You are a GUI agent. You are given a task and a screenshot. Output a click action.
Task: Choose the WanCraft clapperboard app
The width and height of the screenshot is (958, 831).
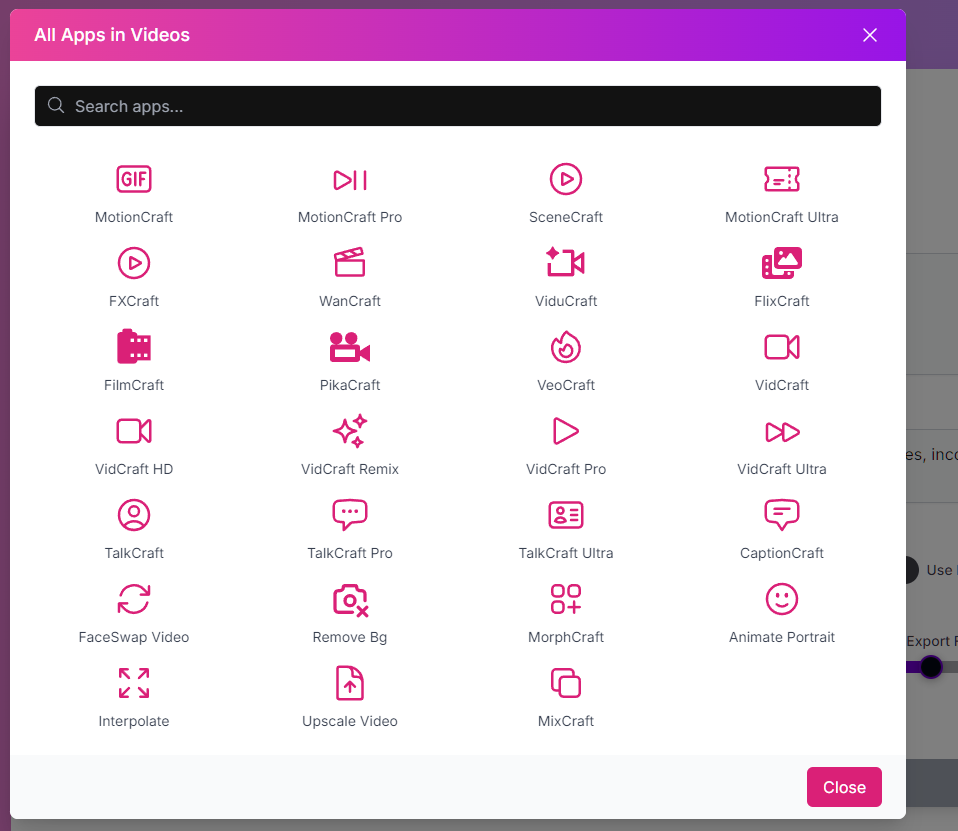(x=349, y=263)
